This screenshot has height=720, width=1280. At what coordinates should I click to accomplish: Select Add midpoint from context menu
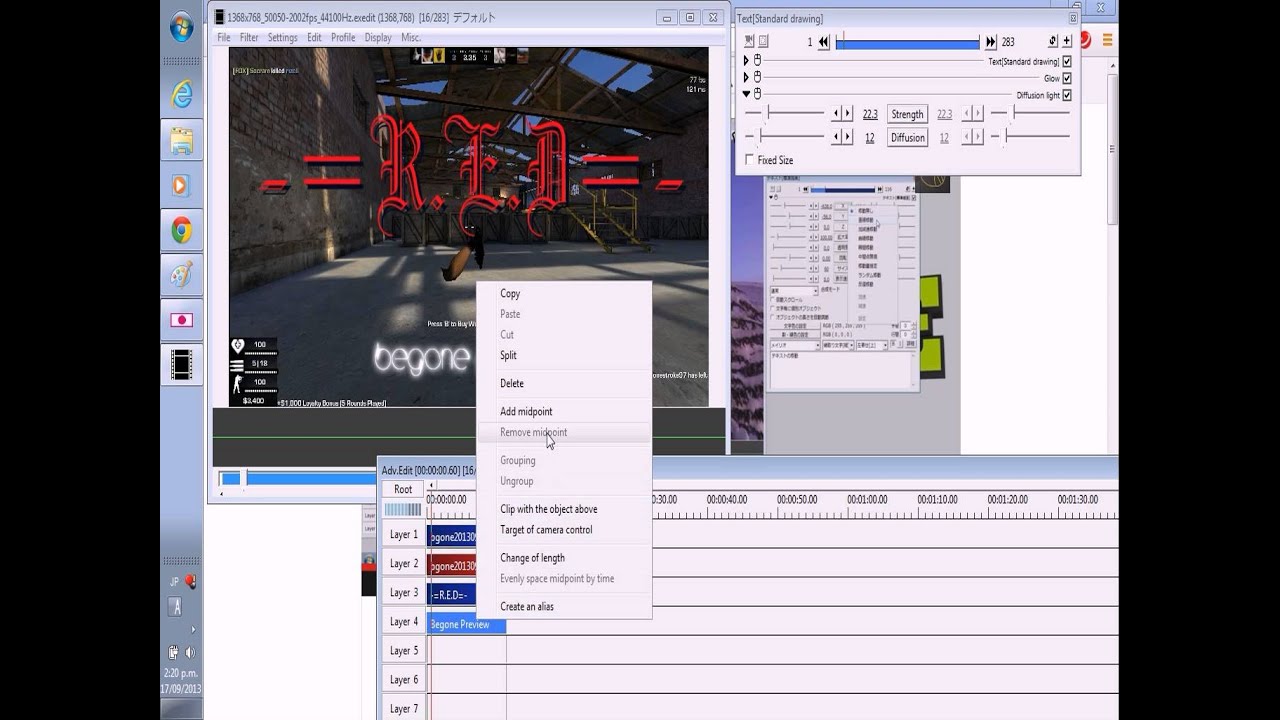(564, 411)
